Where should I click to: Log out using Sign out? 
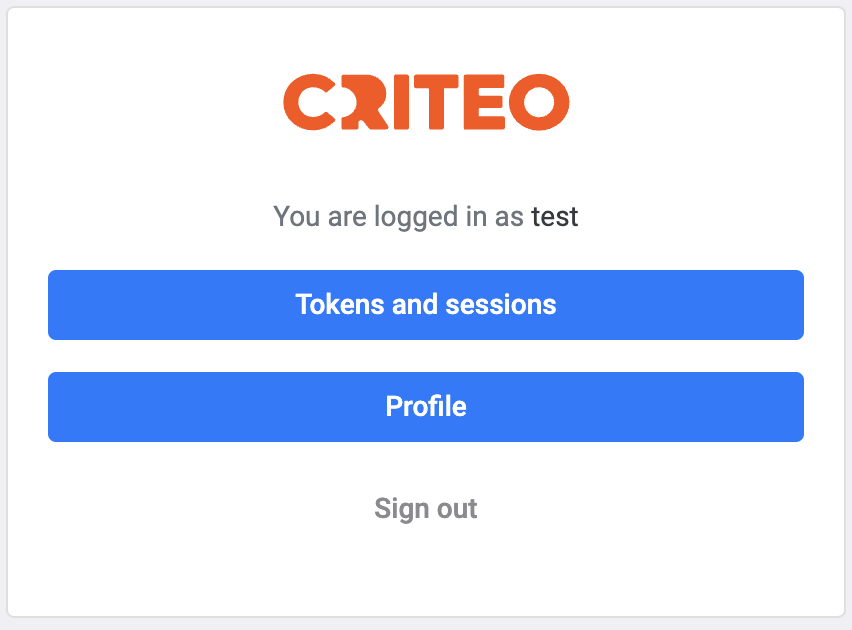pyautogui.click(x=426, y=508)
